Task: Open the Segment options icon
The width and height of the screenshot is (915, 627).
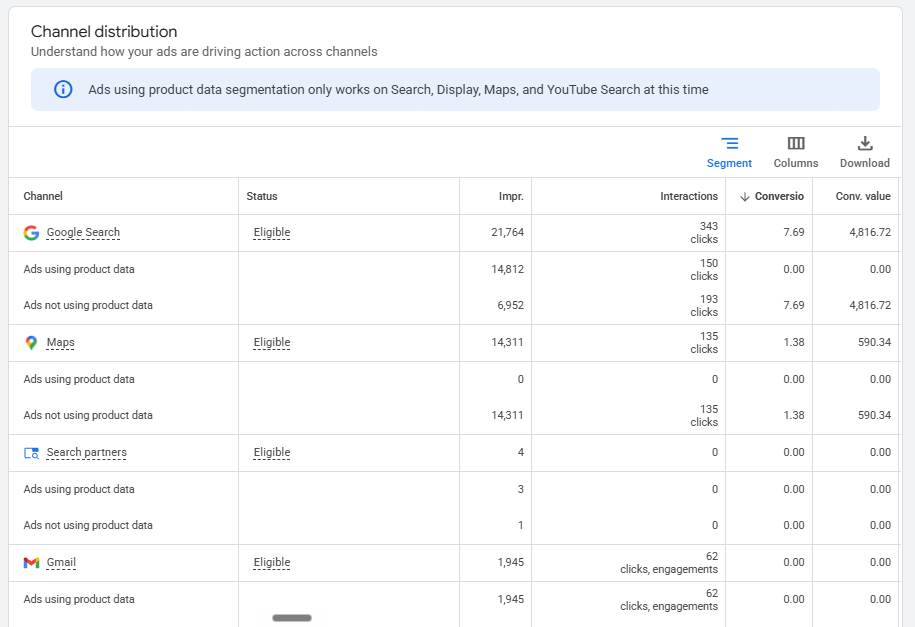Action: [729, 144]
